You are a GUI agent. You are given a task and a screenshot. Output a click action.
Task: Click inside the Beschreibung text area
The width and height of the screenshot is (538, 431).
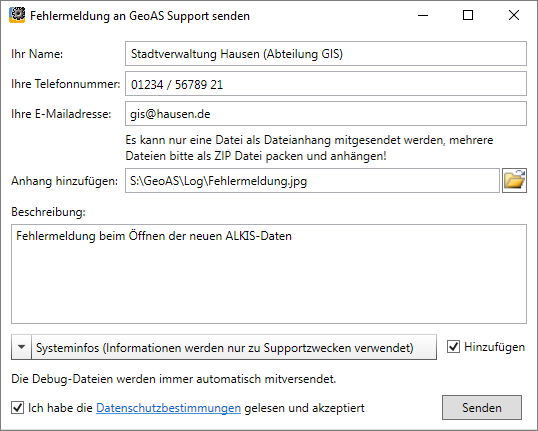tap(269, 274)
